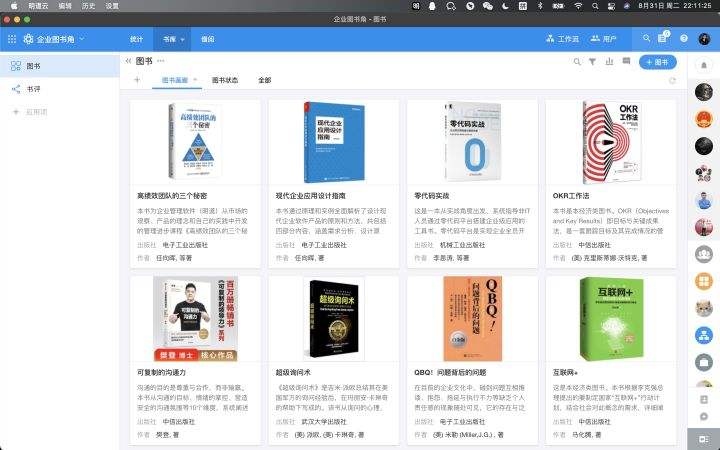The image size is (720, 450).
Task: Open the app grid launcher icon
Action: 12,39
